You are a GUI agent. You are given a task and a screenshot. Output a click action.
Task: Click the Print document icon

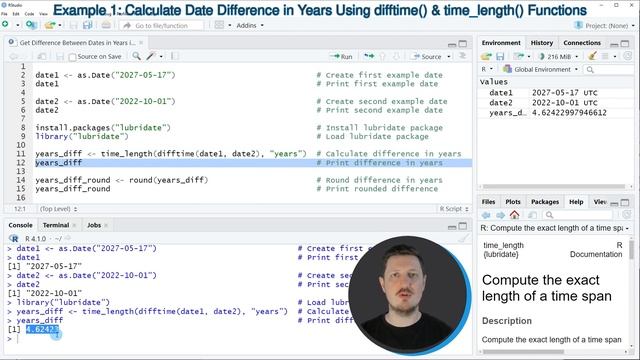[x=106, y=25]
